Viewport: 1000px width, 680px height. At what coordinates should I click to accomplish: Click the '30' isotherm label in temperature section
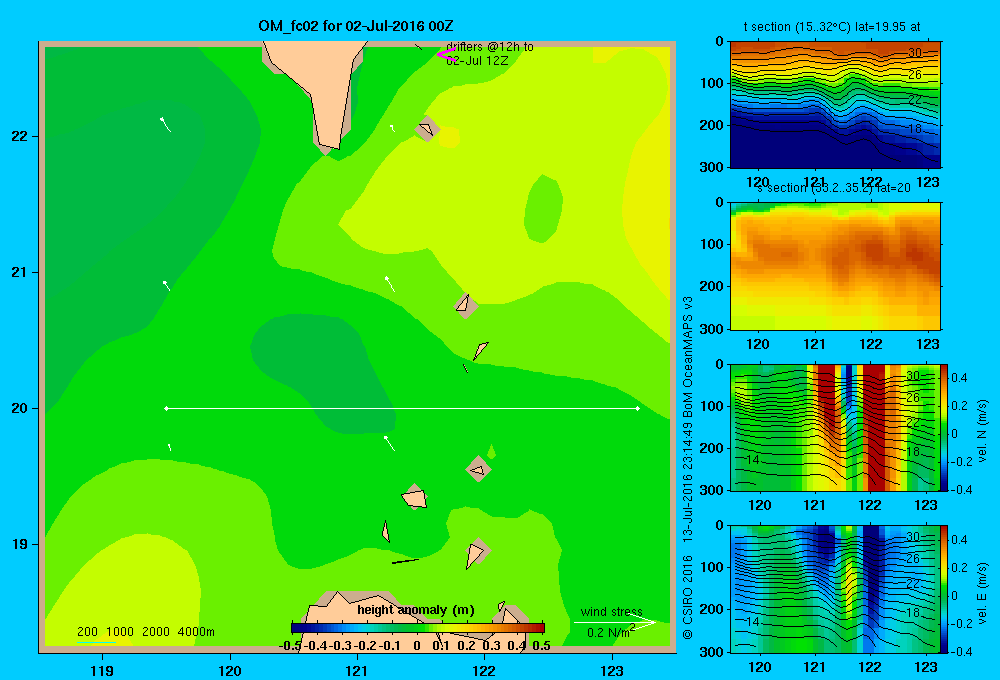pyautogui.click(x=915, y=53)
